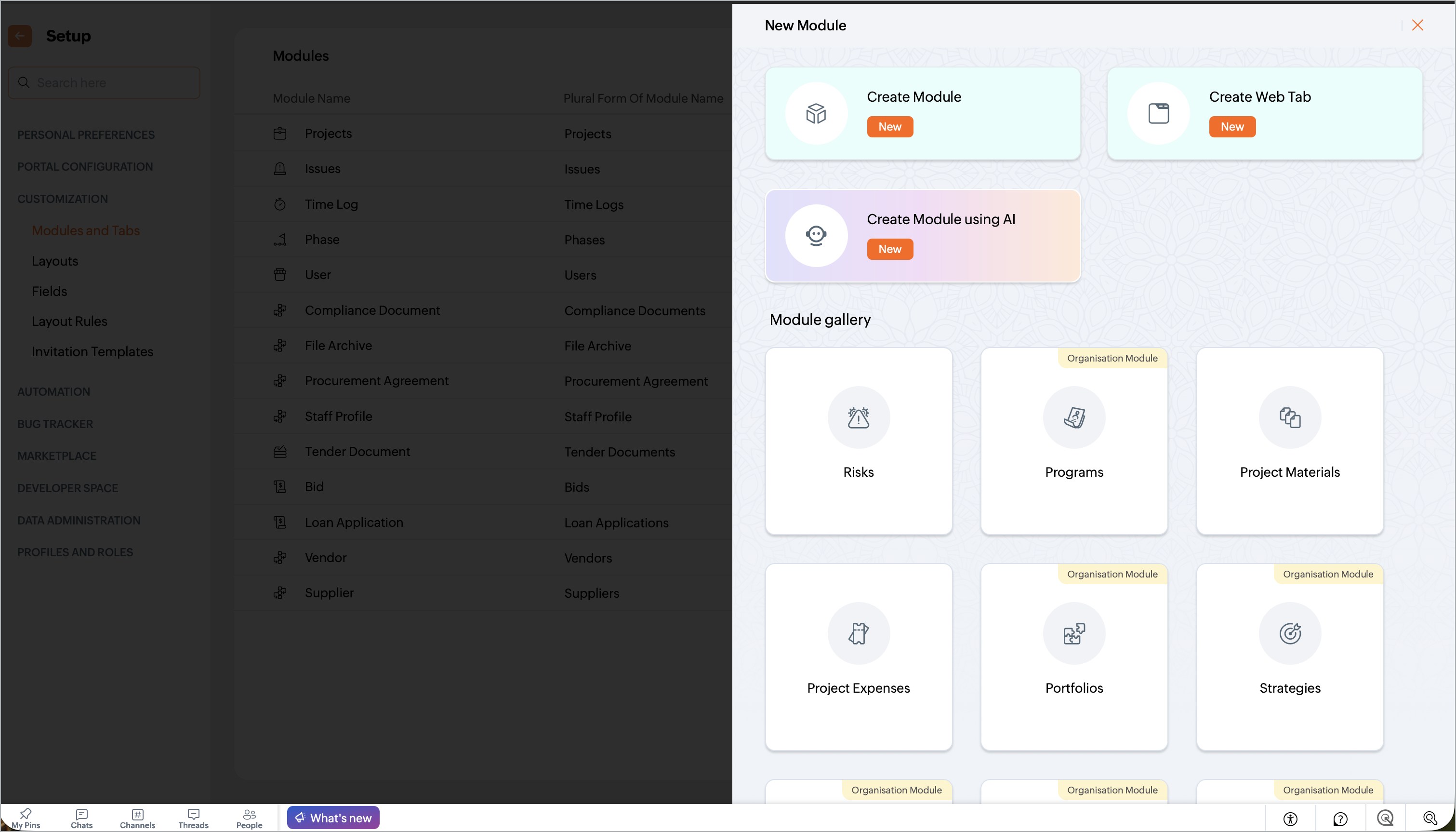Open My Pins in bottom bar

[26, 819]
